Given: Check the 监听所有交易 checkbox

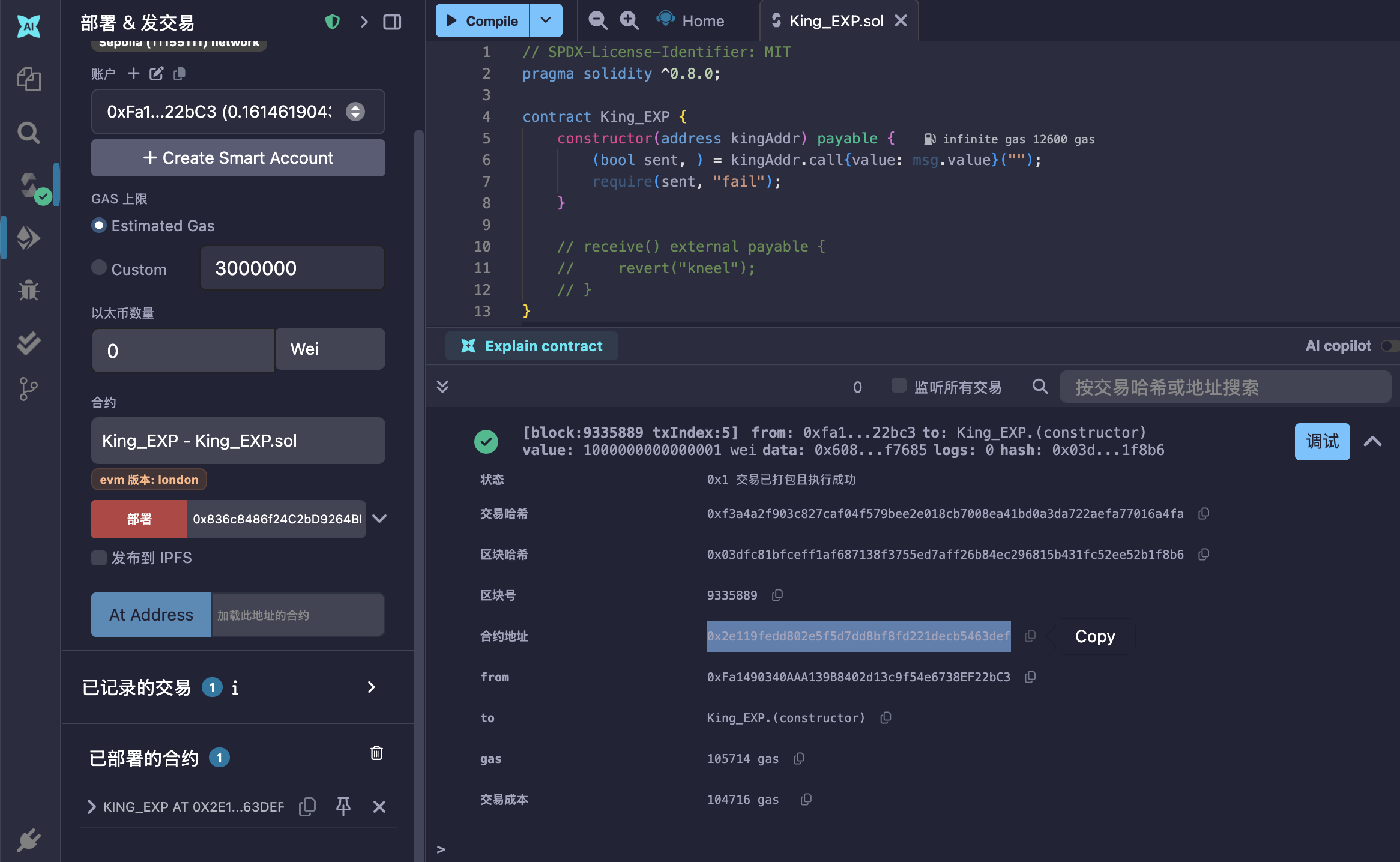Looking at the screenshot, I should [x=898, y=385].
